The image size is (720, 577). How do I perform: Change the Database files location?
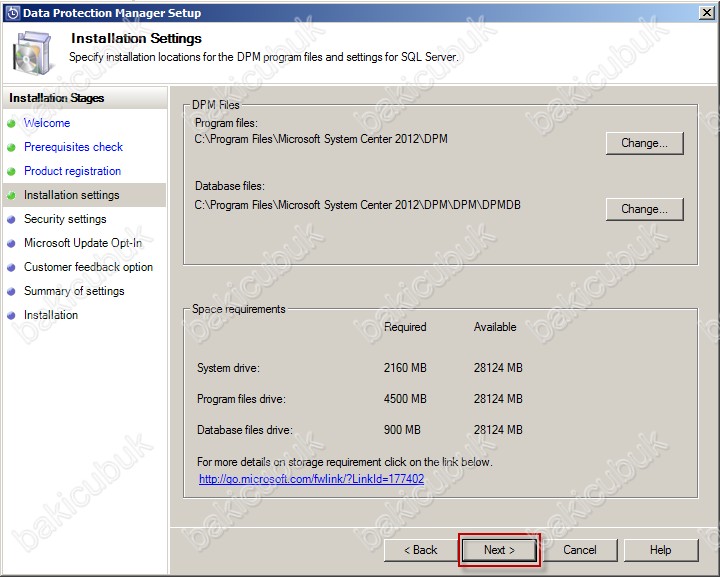coord(644,209)
